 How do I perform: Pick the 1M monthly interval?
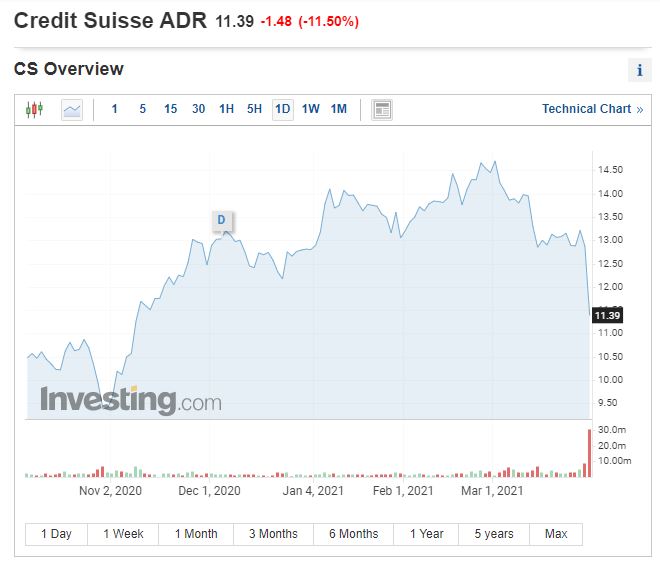click(x=339, y=110)
